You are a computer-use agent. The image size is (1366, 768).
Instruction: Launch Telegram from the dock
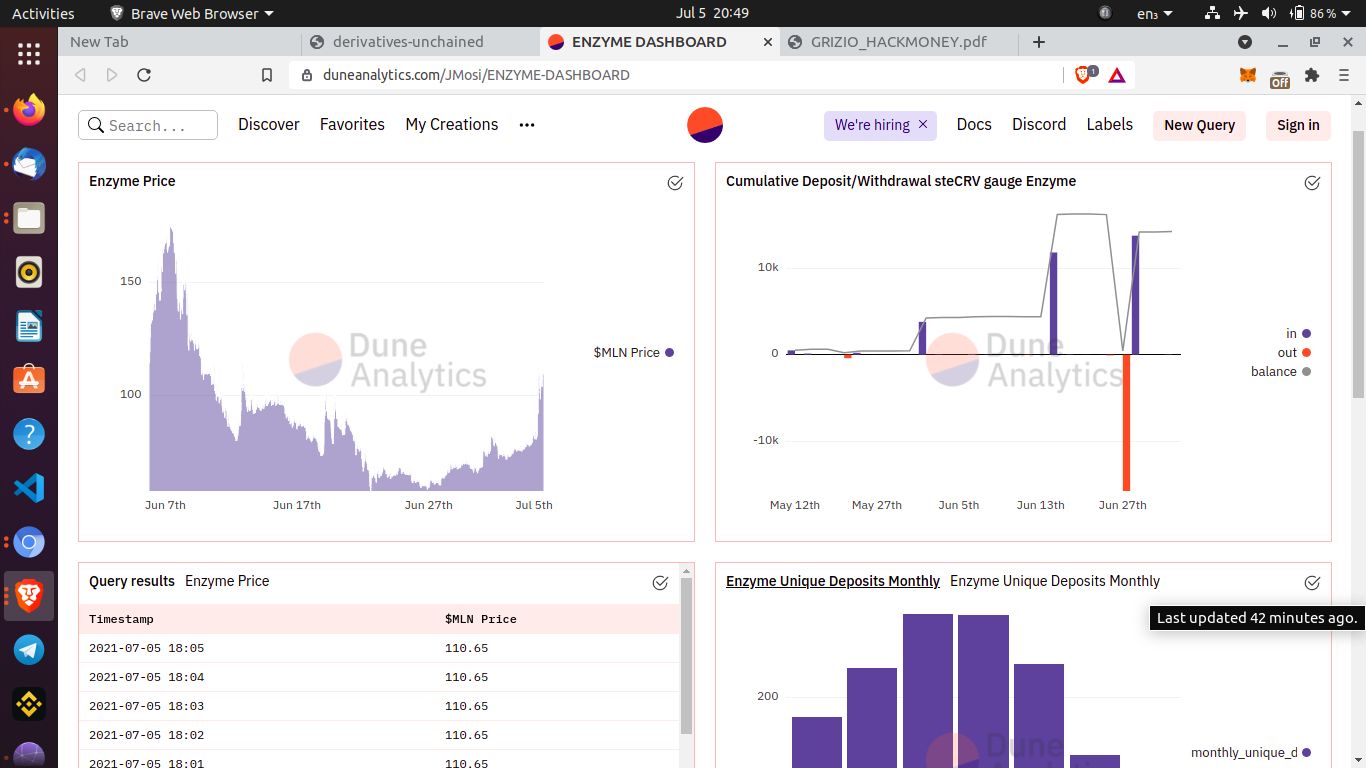[29, 650]
